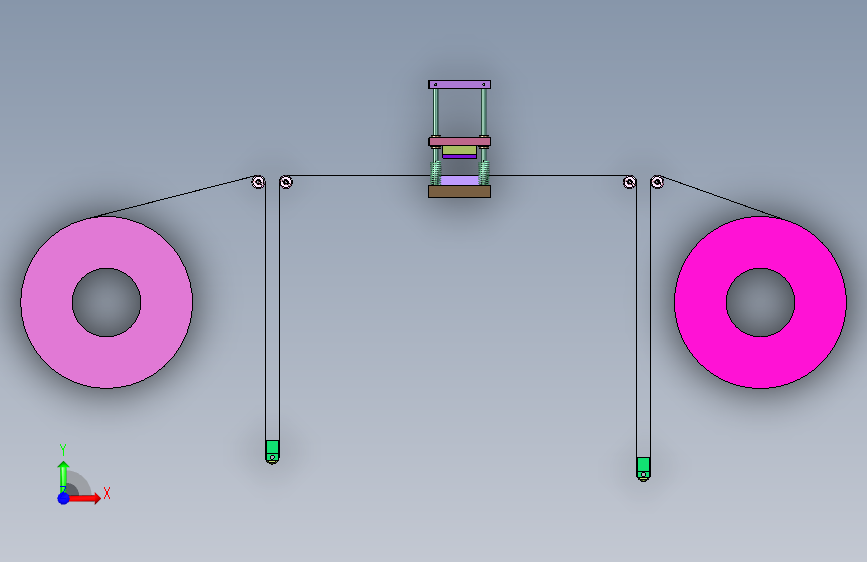Image resolution: width=867 pixels, height=562 pixels.
Task: Click the green Y axis arrow of the triad
Action: [63, 476]
